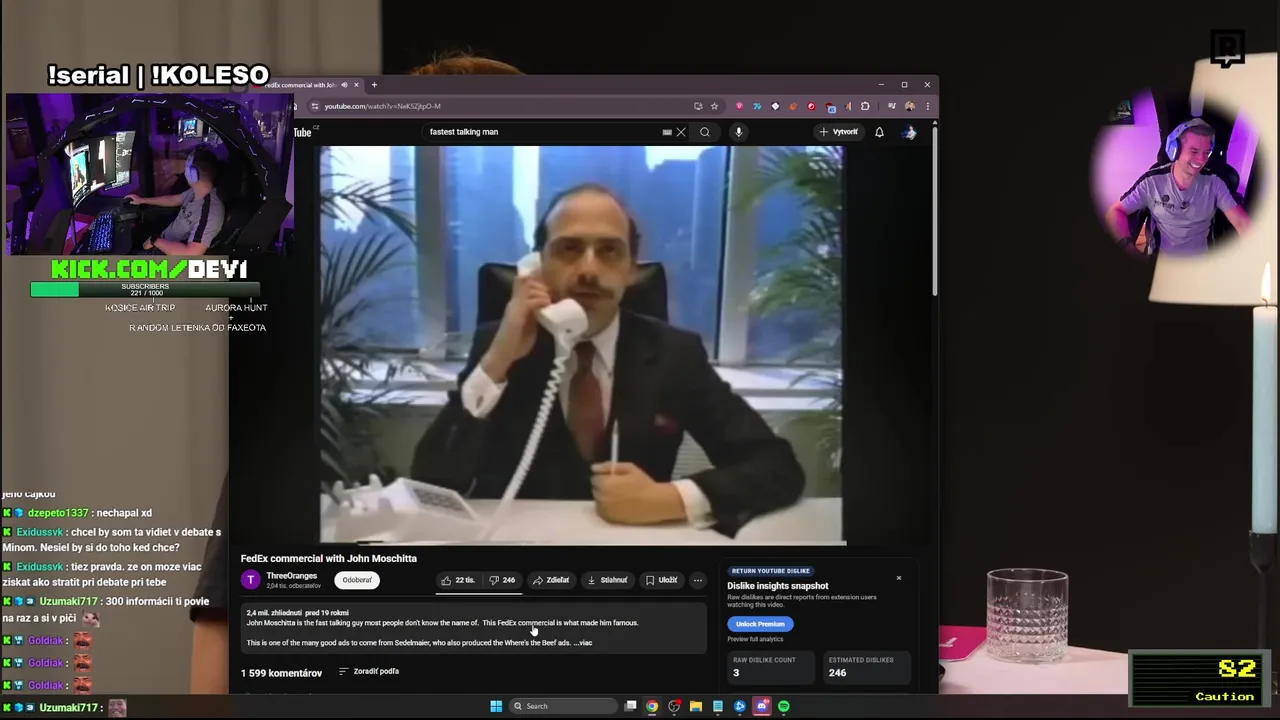This screenshot has width=1280, height=720.
Task: Click the FedEx commercial video player
Action: [581, 345]
